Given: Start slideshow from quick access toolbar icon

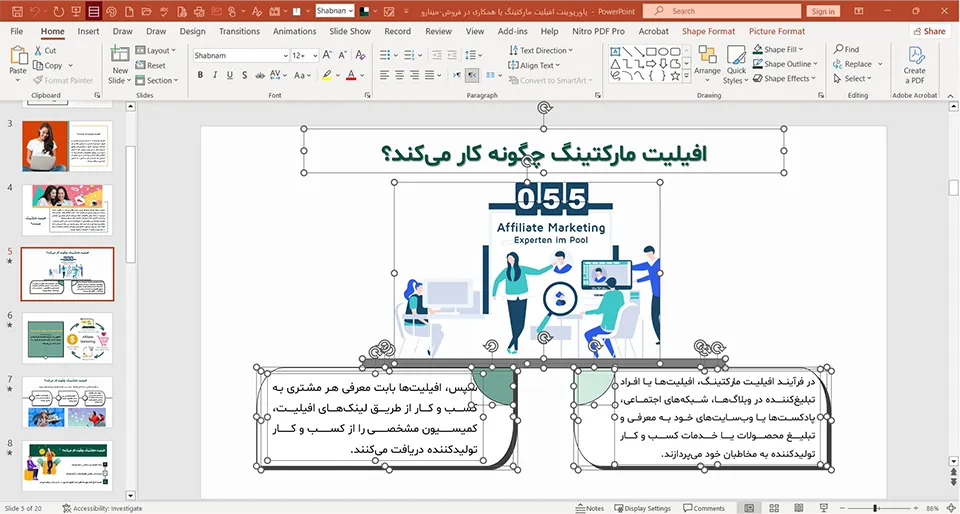Looking at the screenshot, I should click(76, 11).
